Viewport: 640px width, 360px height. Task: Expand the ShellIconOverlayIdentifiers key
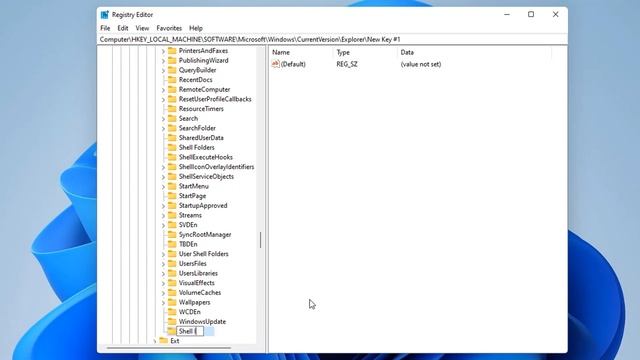(163, 167)
